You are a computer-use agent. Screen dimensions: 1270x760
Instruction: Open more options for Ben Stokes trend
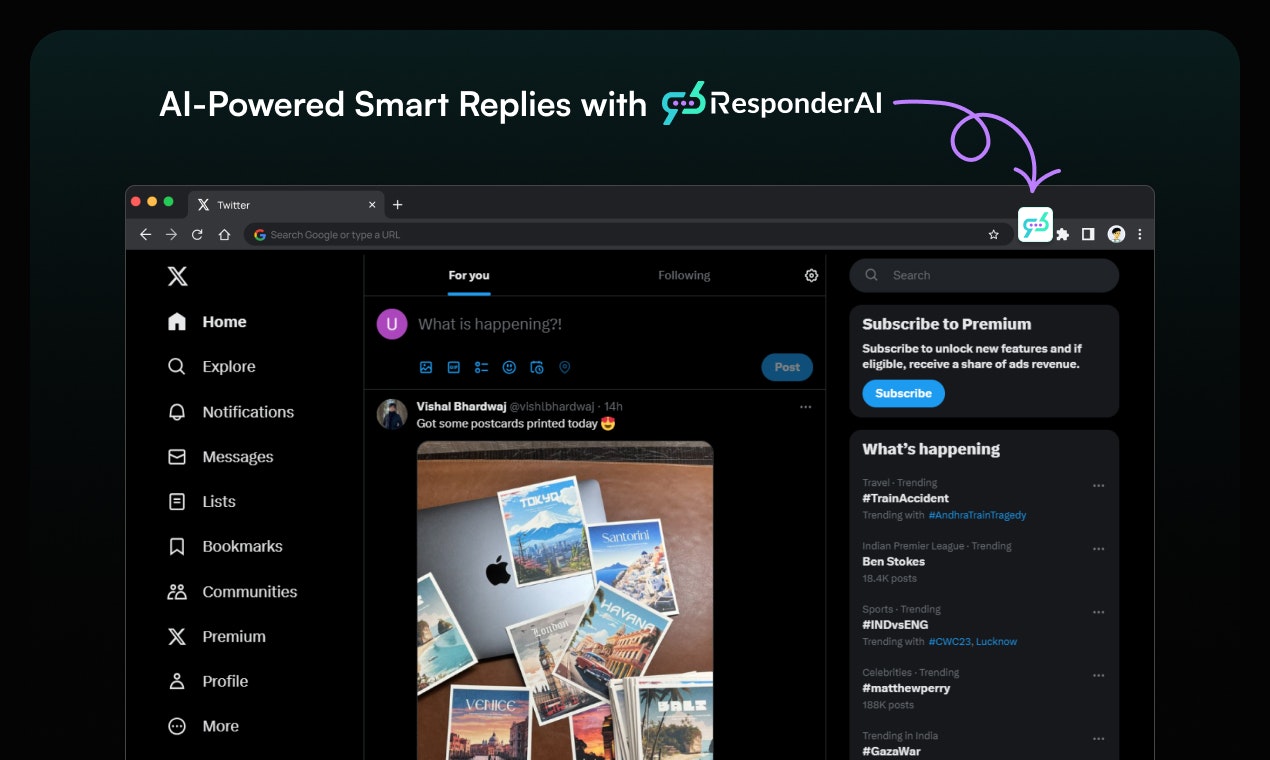(1098, 549)
